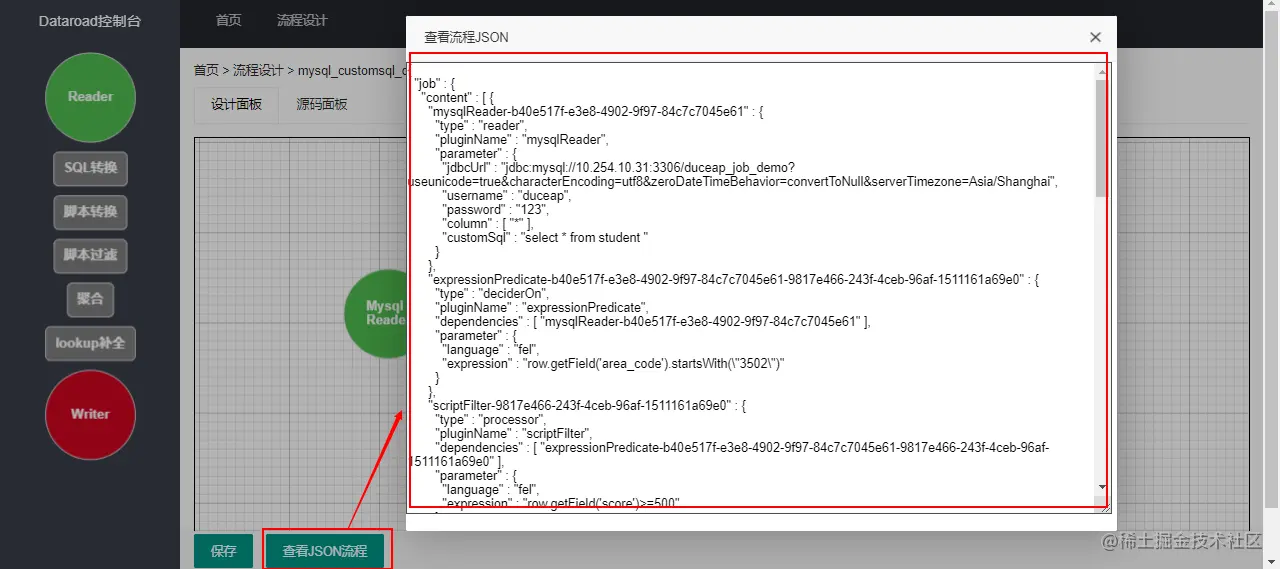Click the "type" : "deciderOn" line

coord(492,294)
